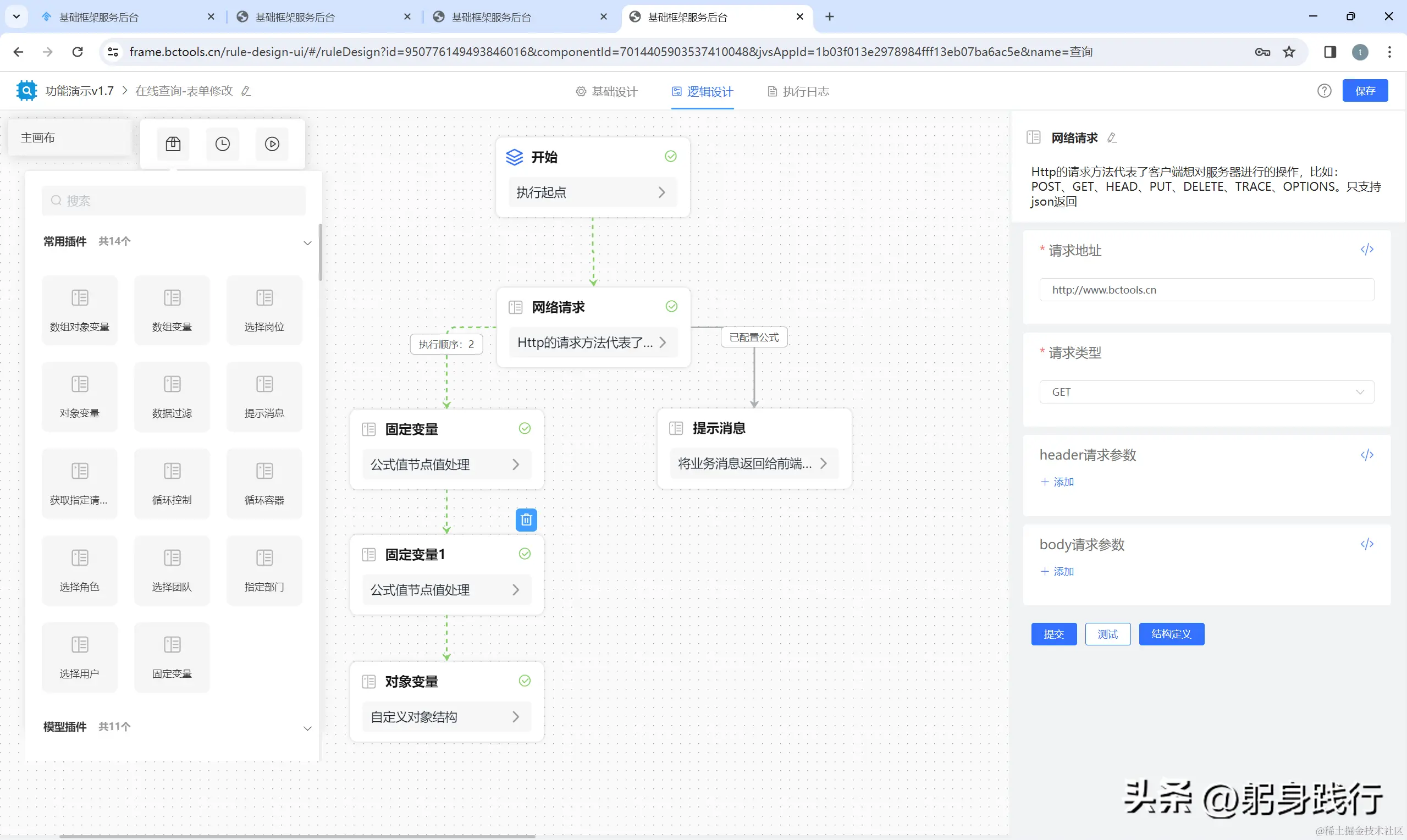
Task: Open the 请求类型 GET dropdown
Action: 1206,393
